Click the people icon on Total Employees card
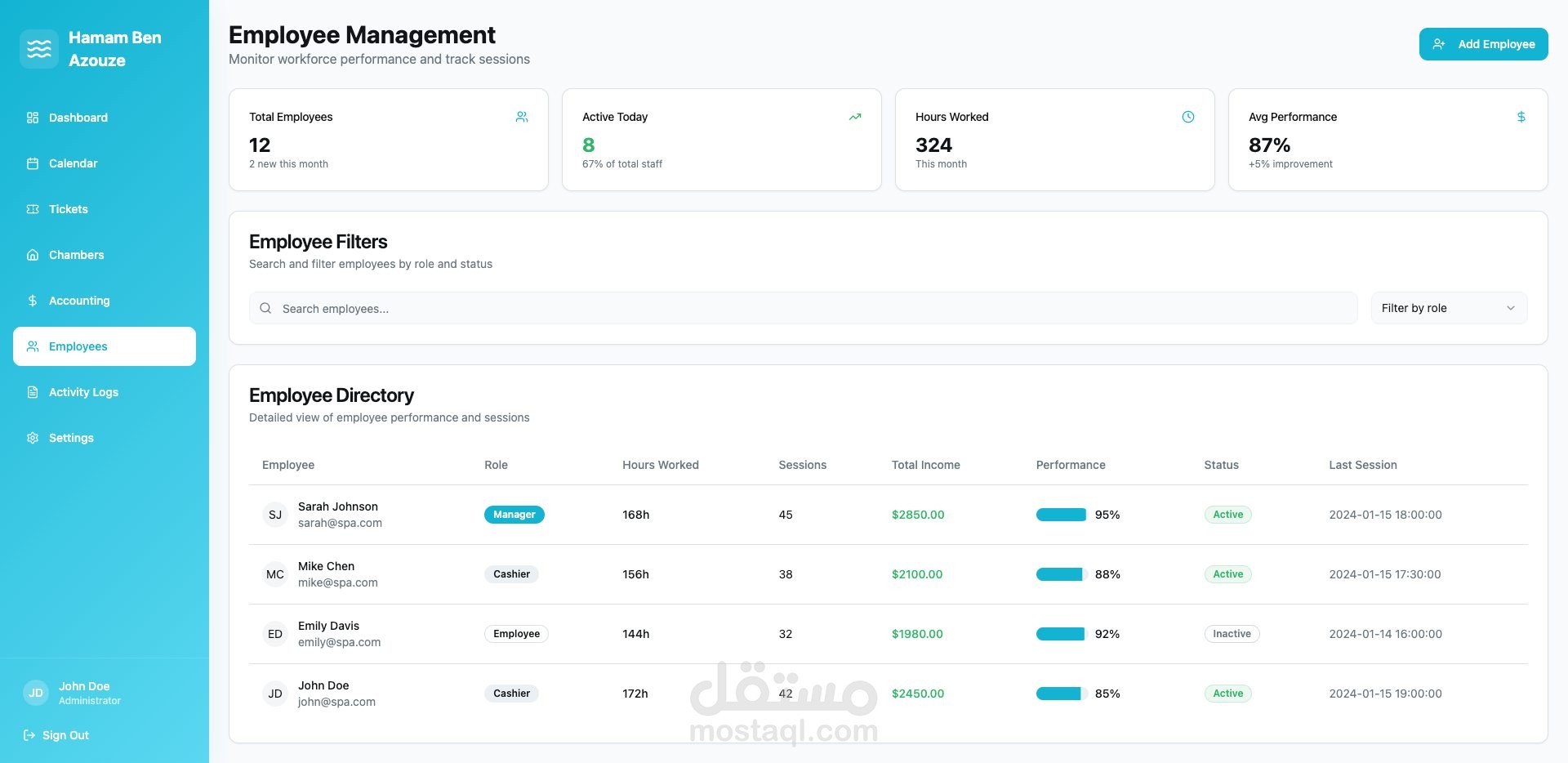 tap(522, 117)
